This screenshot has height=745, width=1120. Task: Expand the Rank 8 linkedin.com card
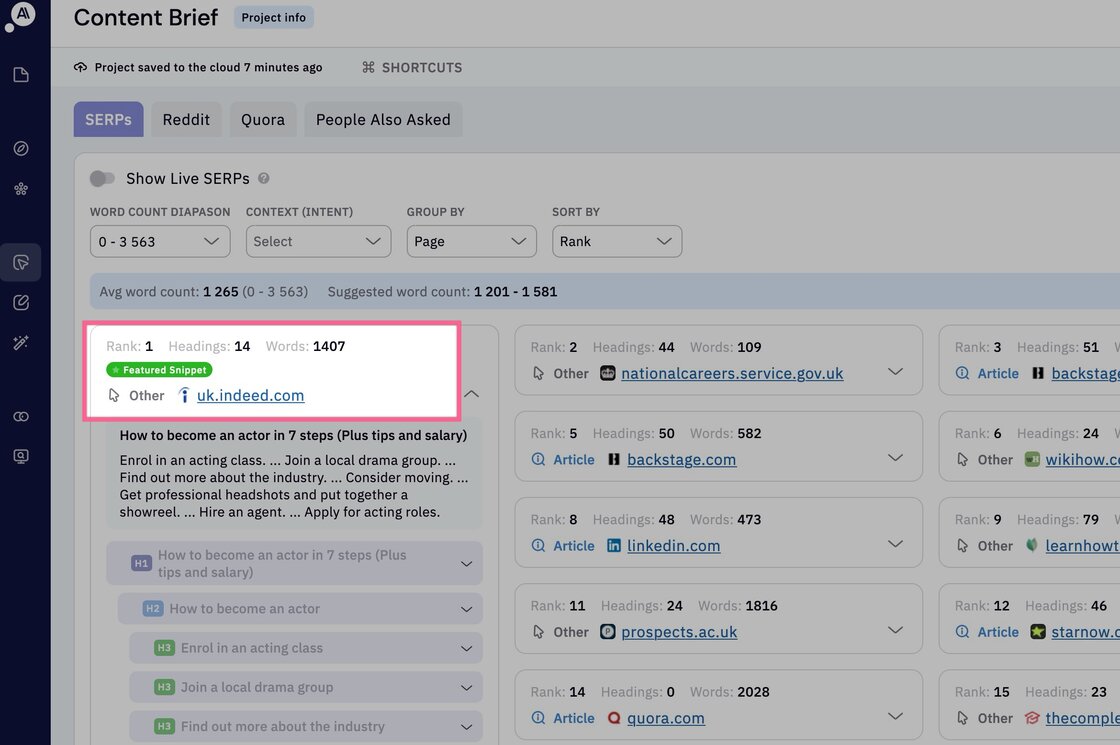pos(895,544)
